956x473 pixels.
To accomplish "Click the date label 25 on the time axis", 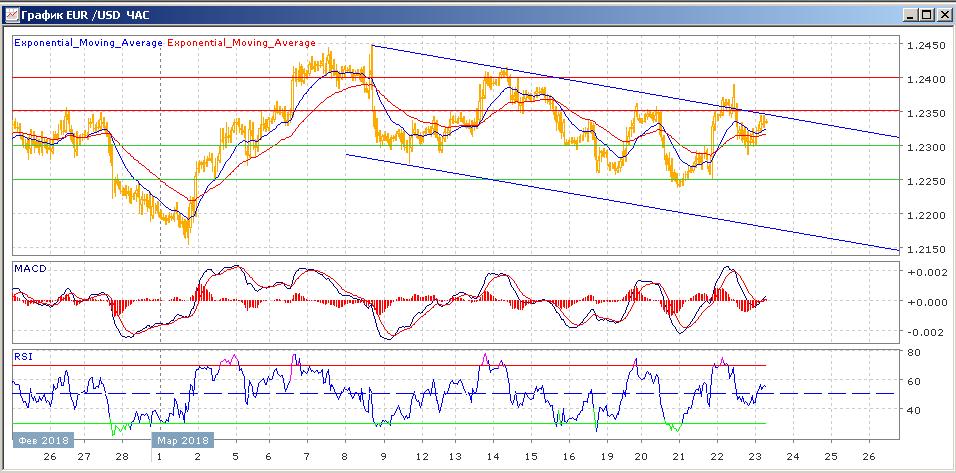I will [830, 457].
